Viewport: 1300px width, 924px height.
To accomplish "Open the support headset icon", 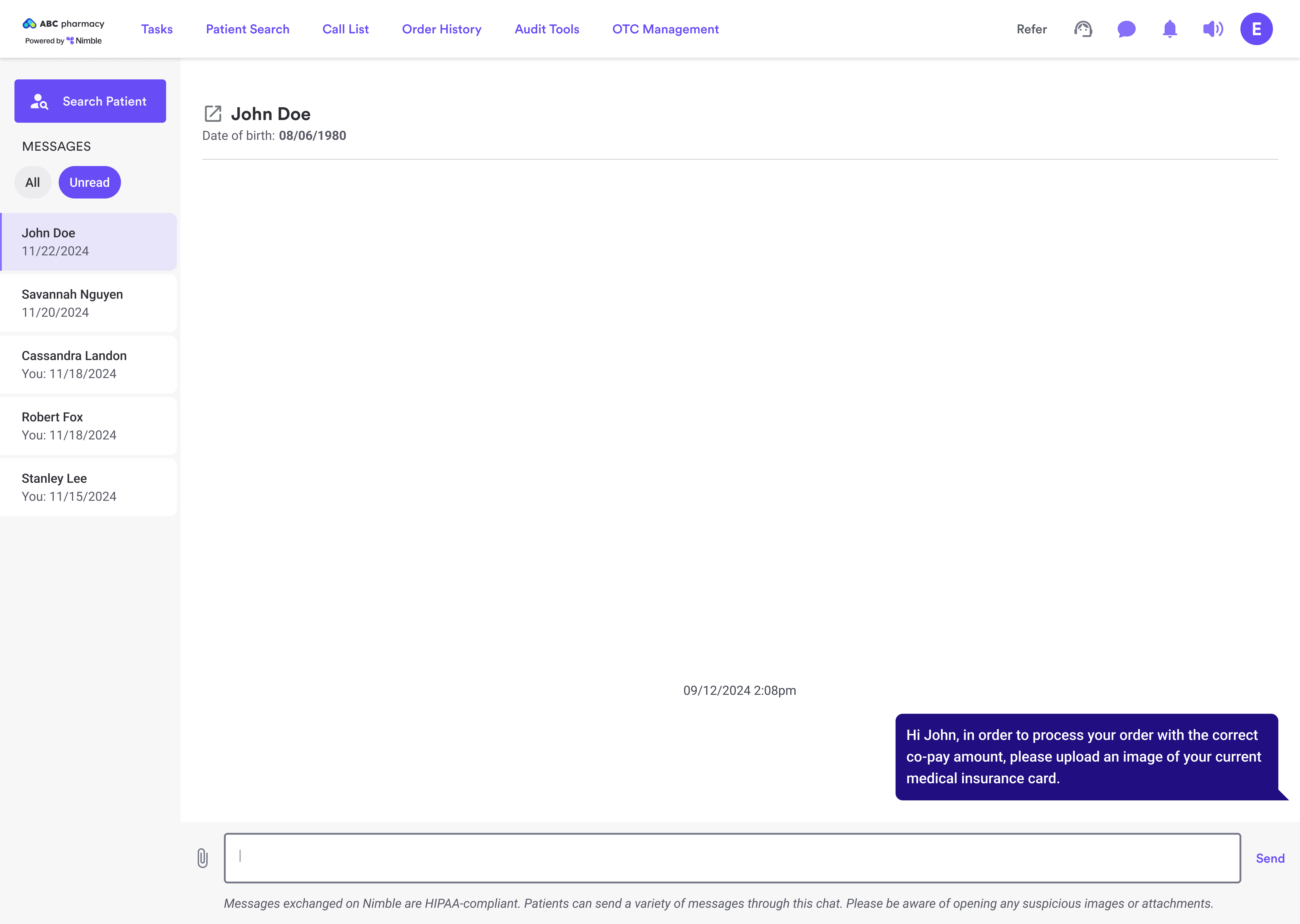I will 1083,29.
